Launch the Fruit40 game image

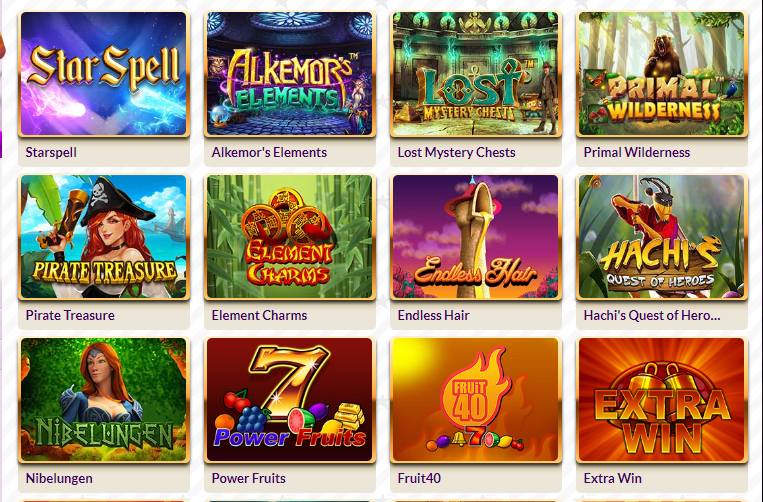tap(475, 400)
